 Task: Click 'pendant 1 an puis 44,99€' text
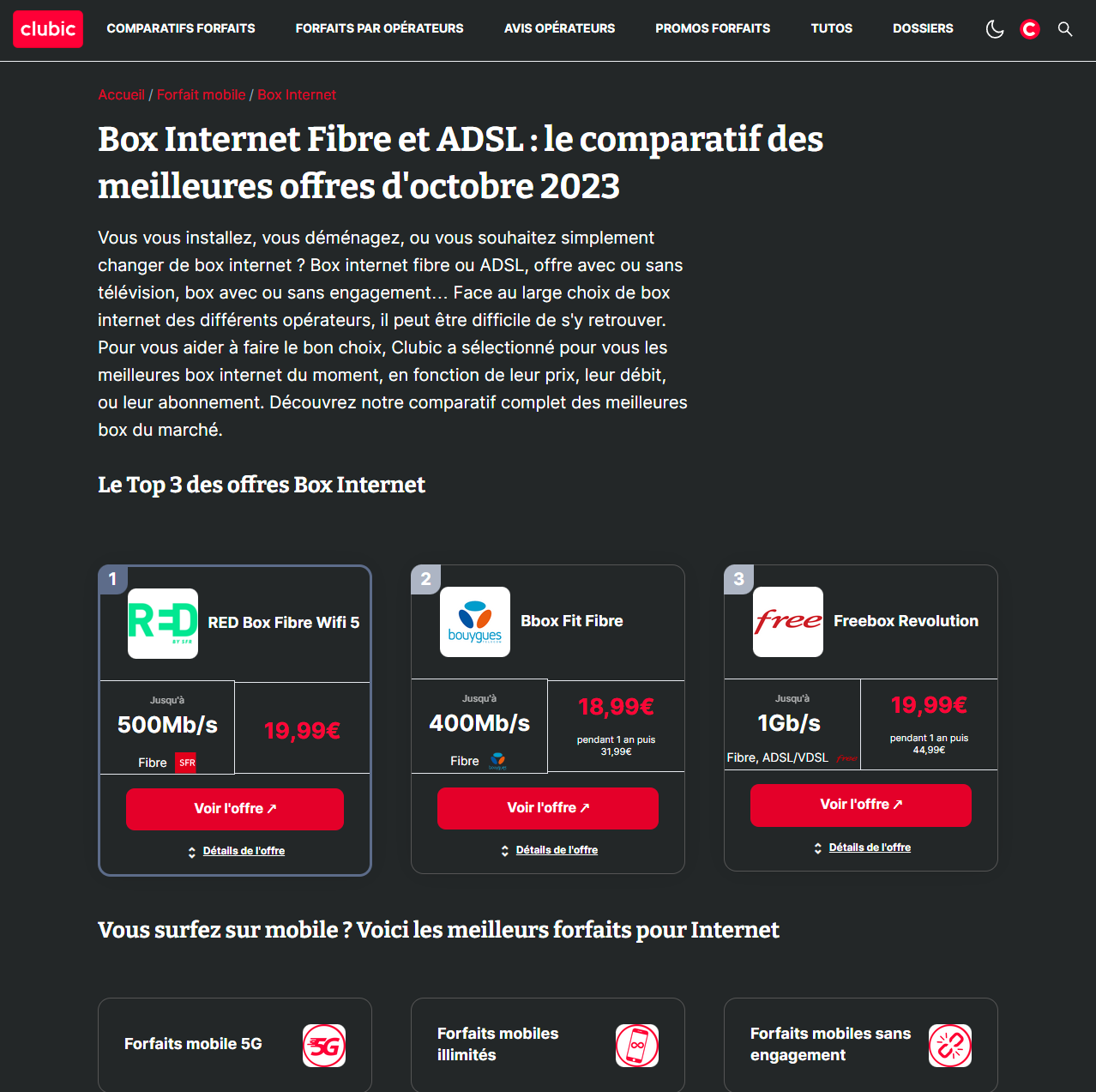pos(929,744)
